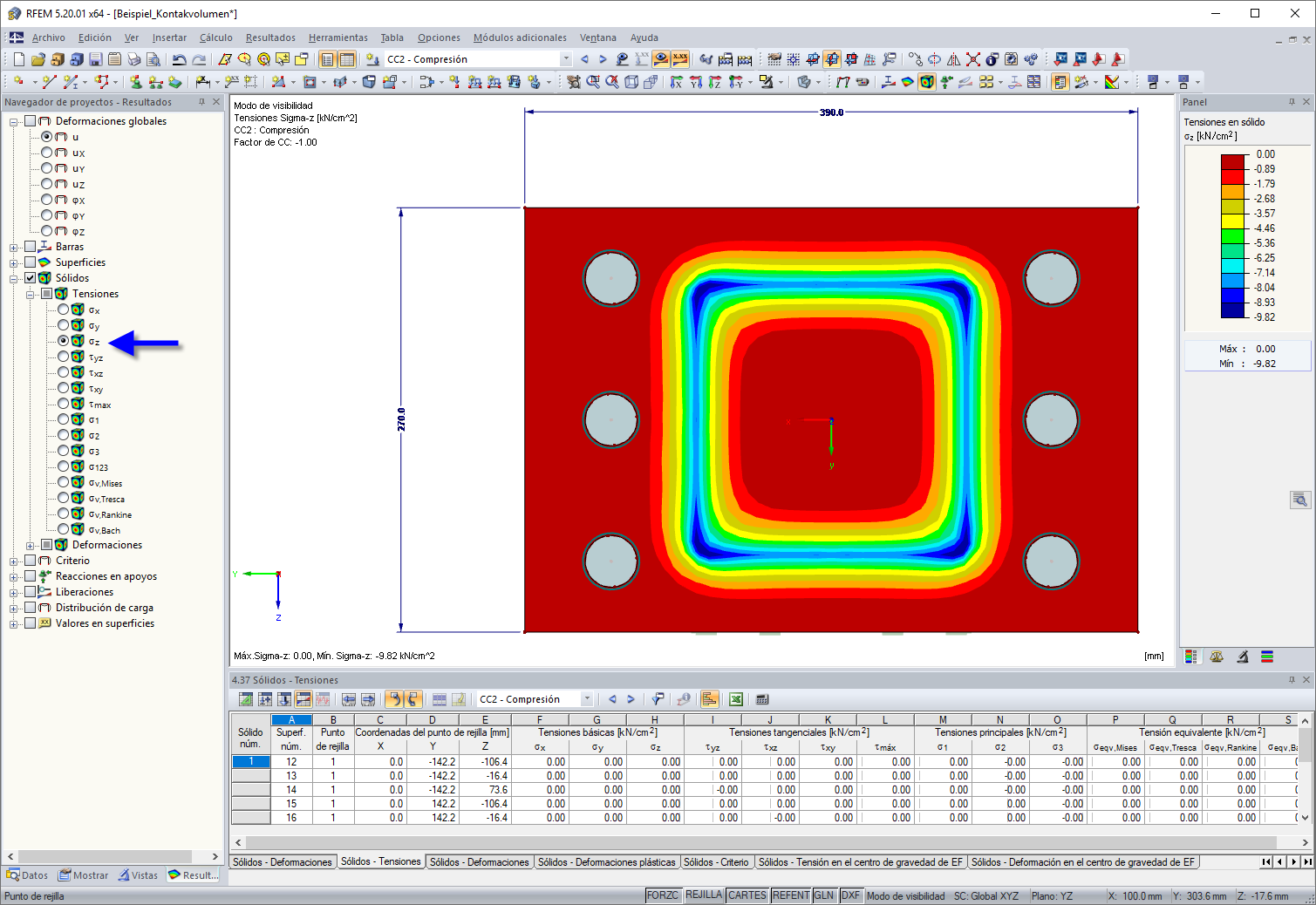Viewport: 1316px width, 905px height.
Task: Open a file with the folder icon
Action: pyautogui.click(x=38, y=59)
